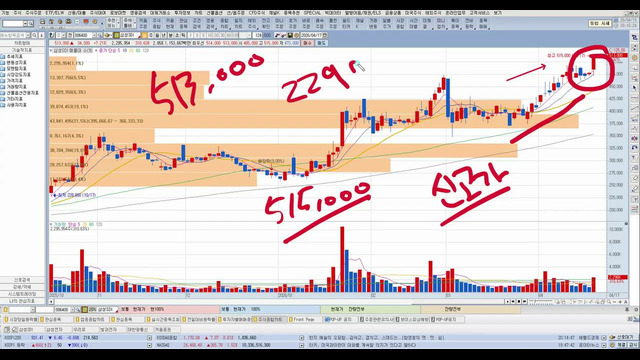Toggle the 종가 단순 moving average legend box

click(96, 51)
